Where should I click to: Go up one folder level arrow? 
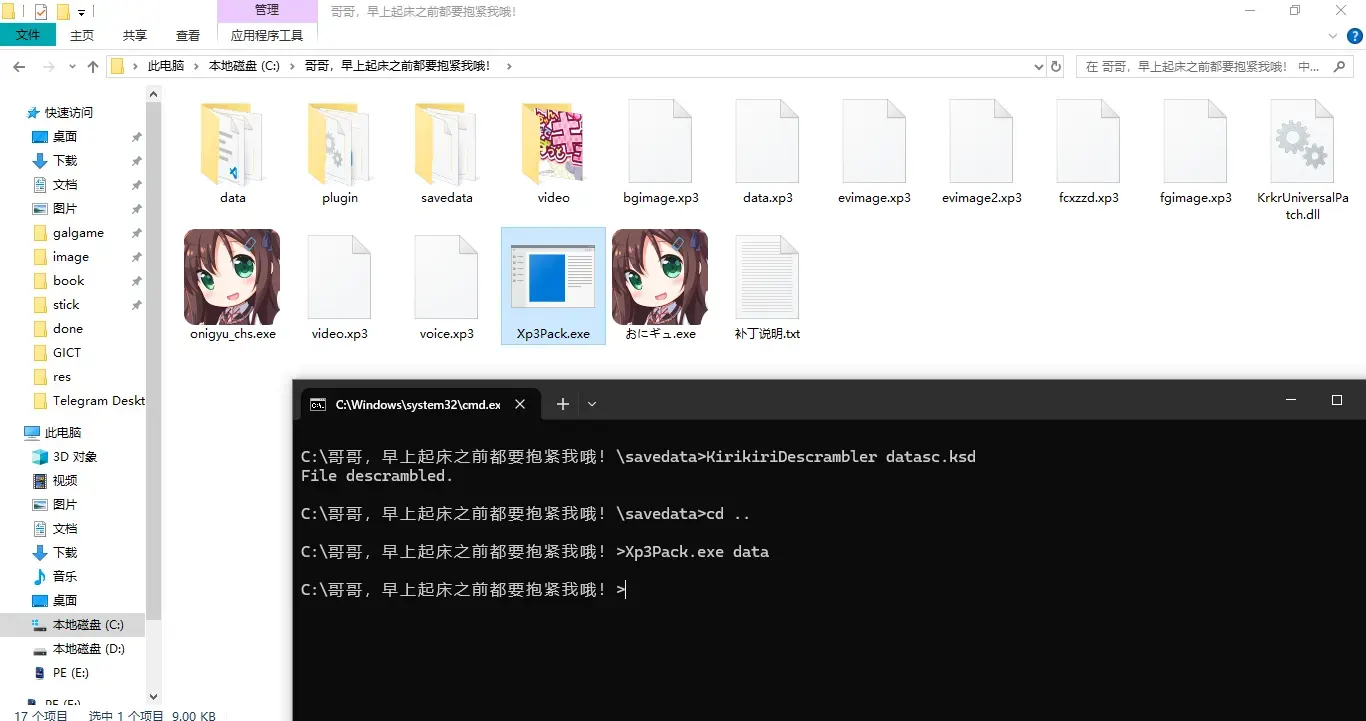click(93, 66)
